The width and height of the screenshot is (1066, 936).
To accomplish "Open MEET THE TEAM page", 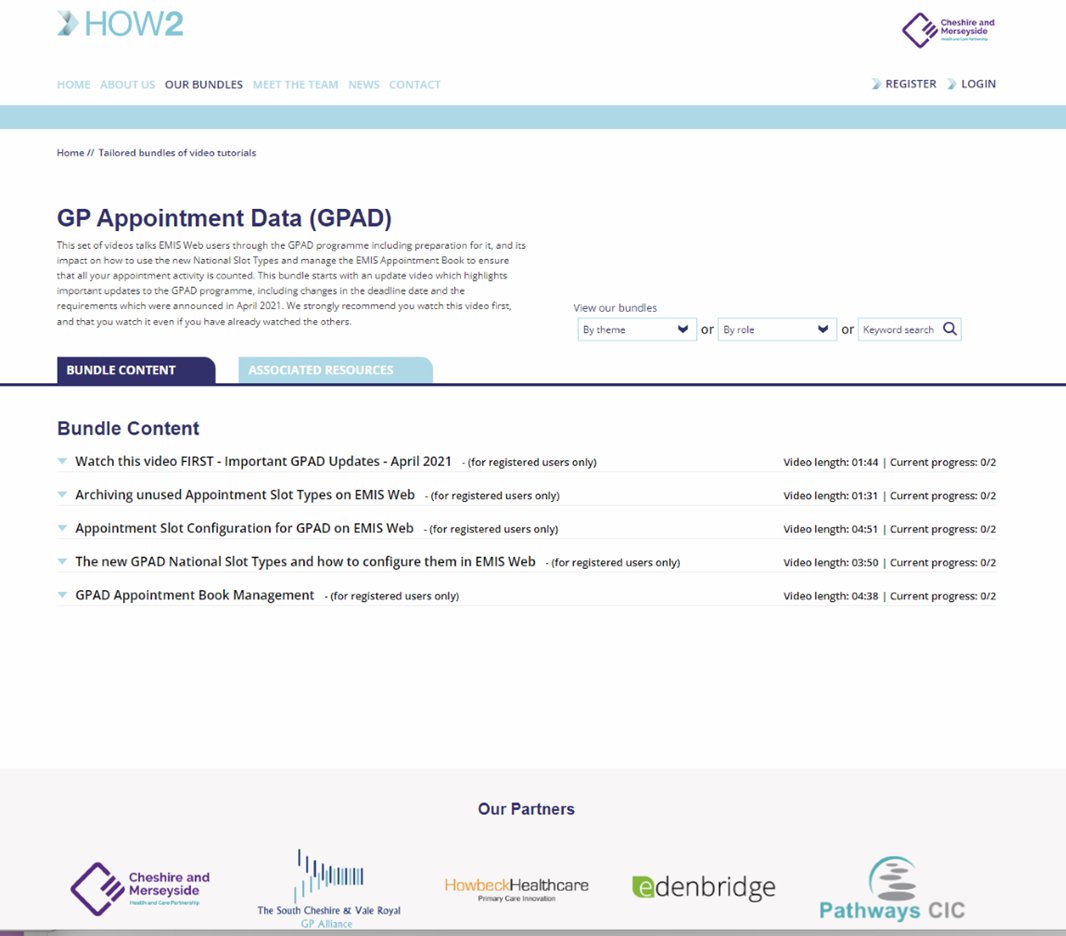I will pos(296,84).
